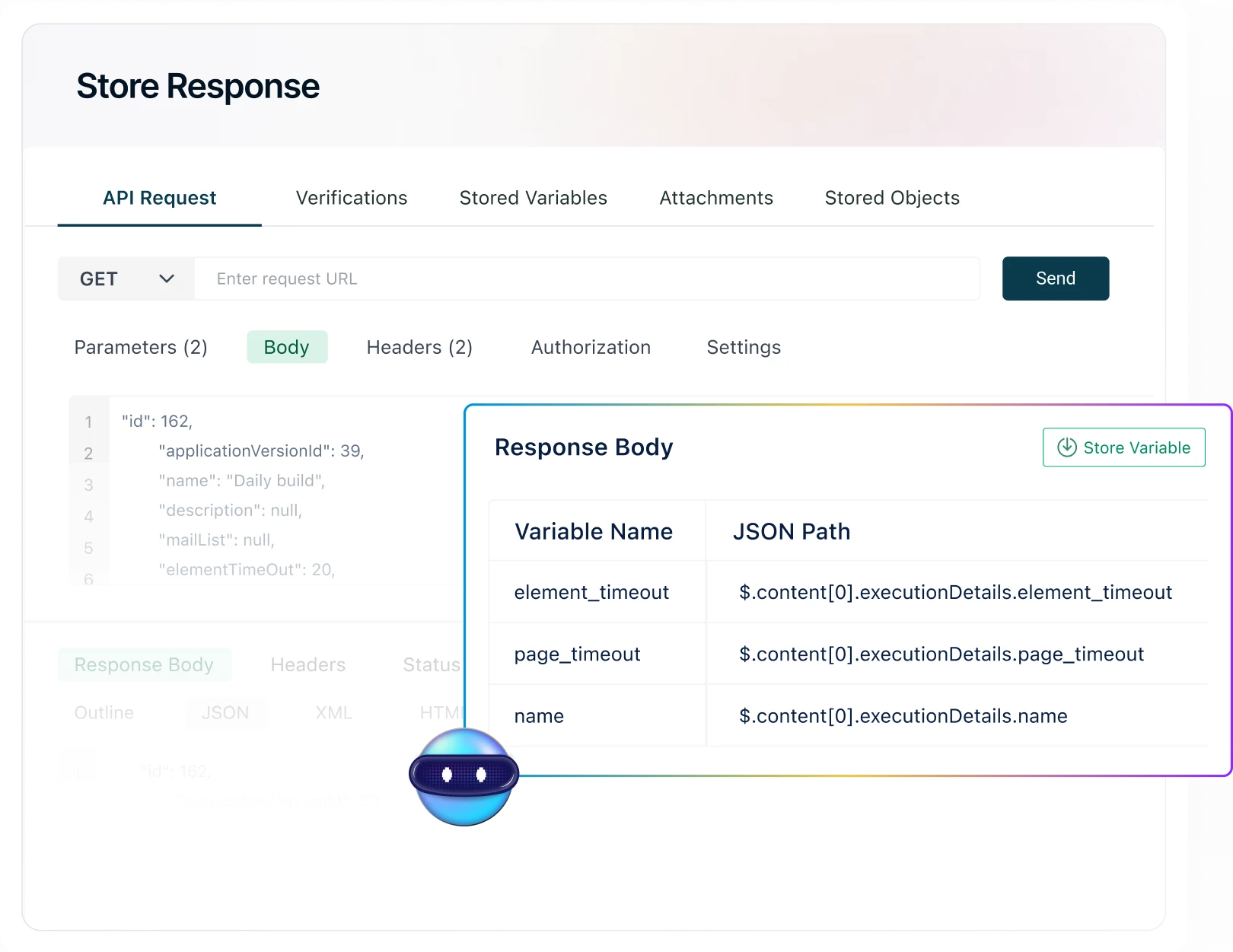Click the Store Variable button
Image resolution: width=1233 pixels, height=952 pixels.
1123,447
